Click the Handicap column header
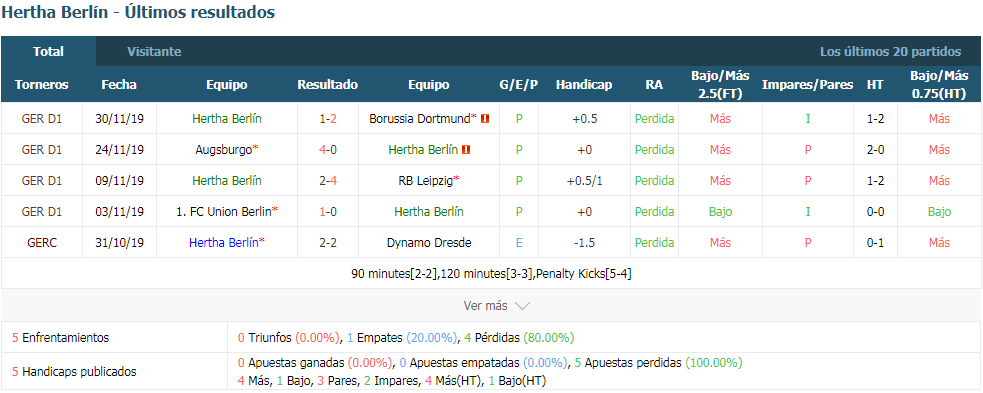 [x=584, y=85]
